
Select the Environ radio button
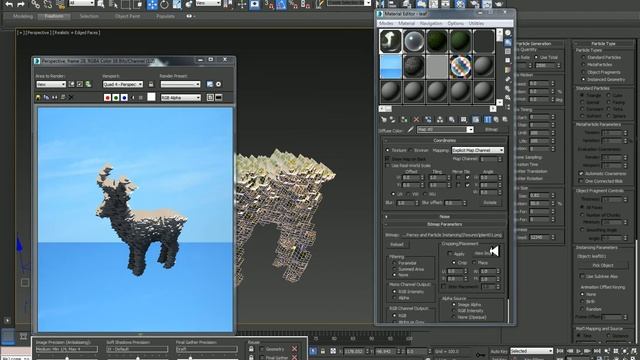411,151
